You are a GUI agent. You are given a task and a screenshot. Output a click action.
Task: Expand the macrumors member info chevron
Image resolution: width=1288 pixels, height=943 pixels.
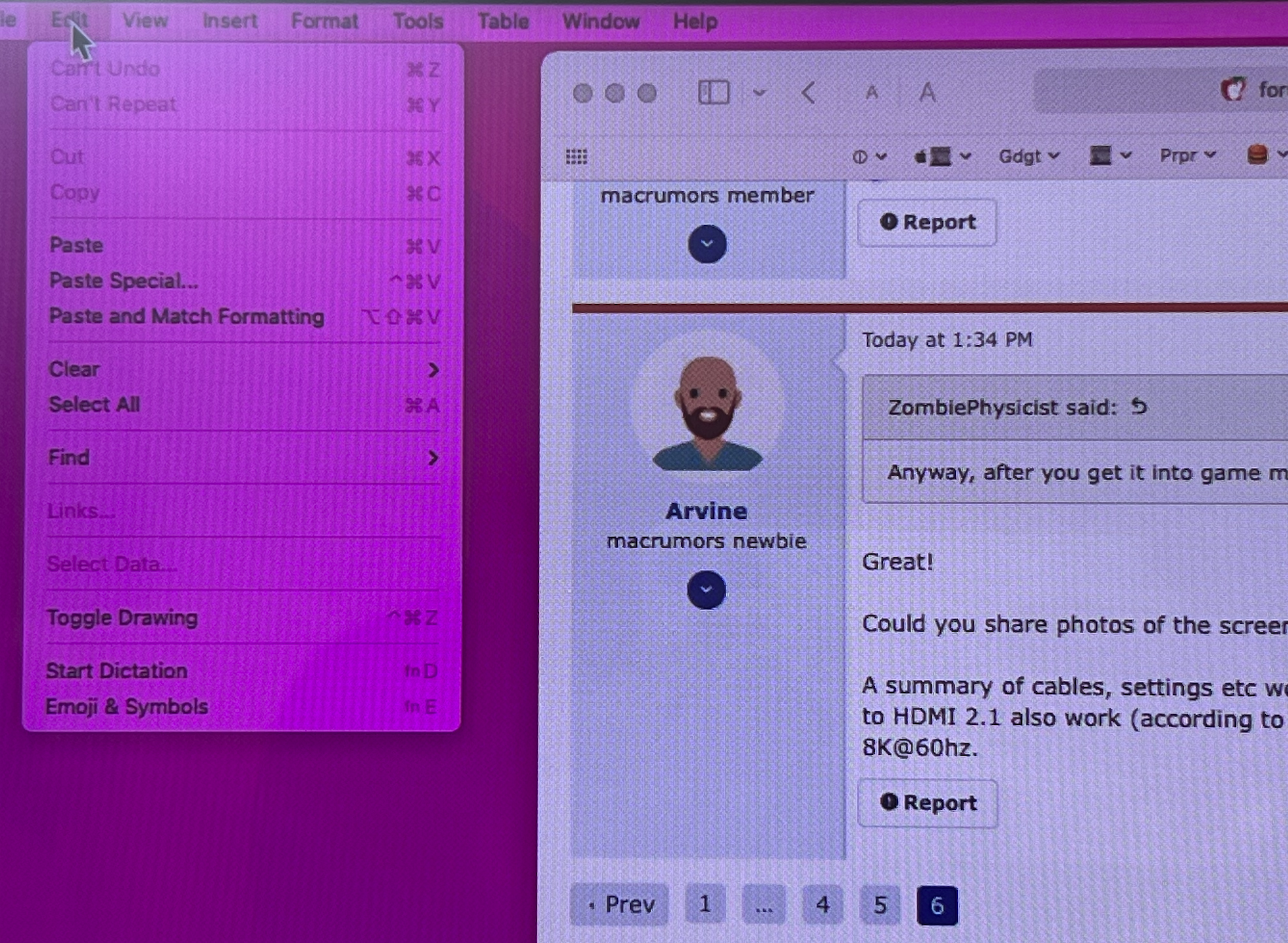coord(707,243)
